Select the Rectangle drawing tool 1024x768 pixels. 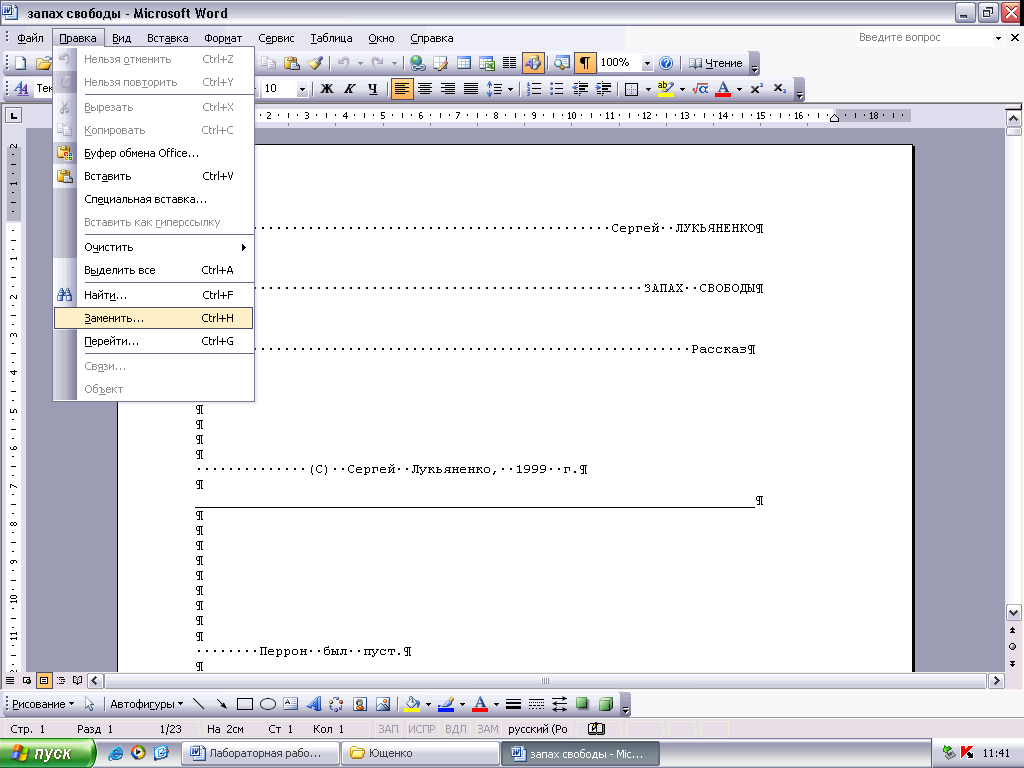[x=245, y=704]
